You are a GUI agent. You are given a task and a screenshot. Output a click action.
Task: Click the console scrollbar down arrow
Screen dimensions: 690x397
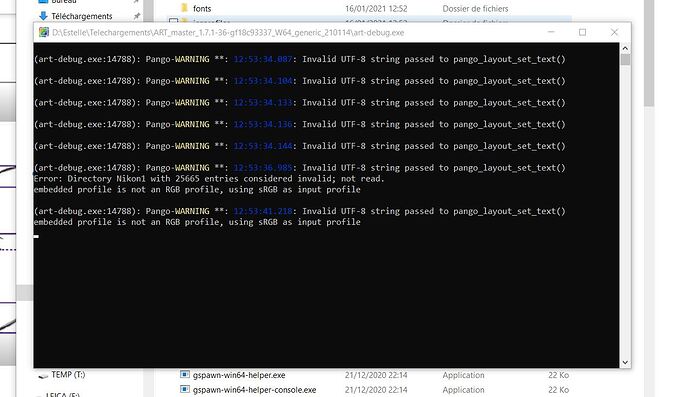[625, 362]
